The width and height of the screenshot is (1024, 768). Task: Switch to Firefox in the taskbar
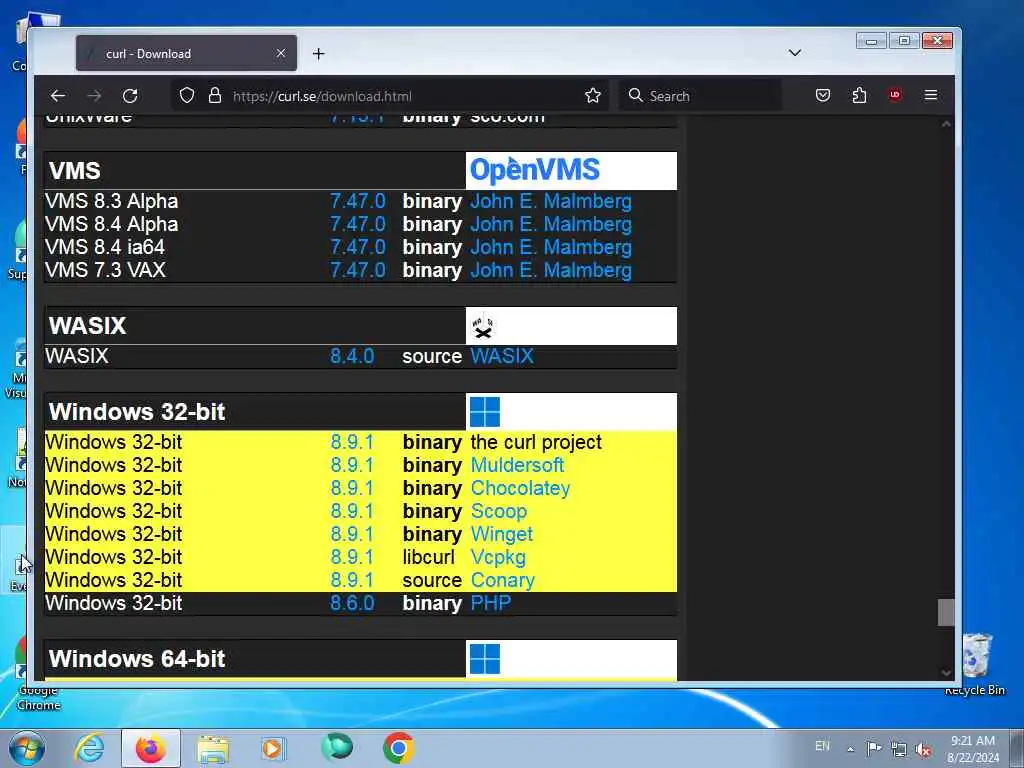point(151,748)
